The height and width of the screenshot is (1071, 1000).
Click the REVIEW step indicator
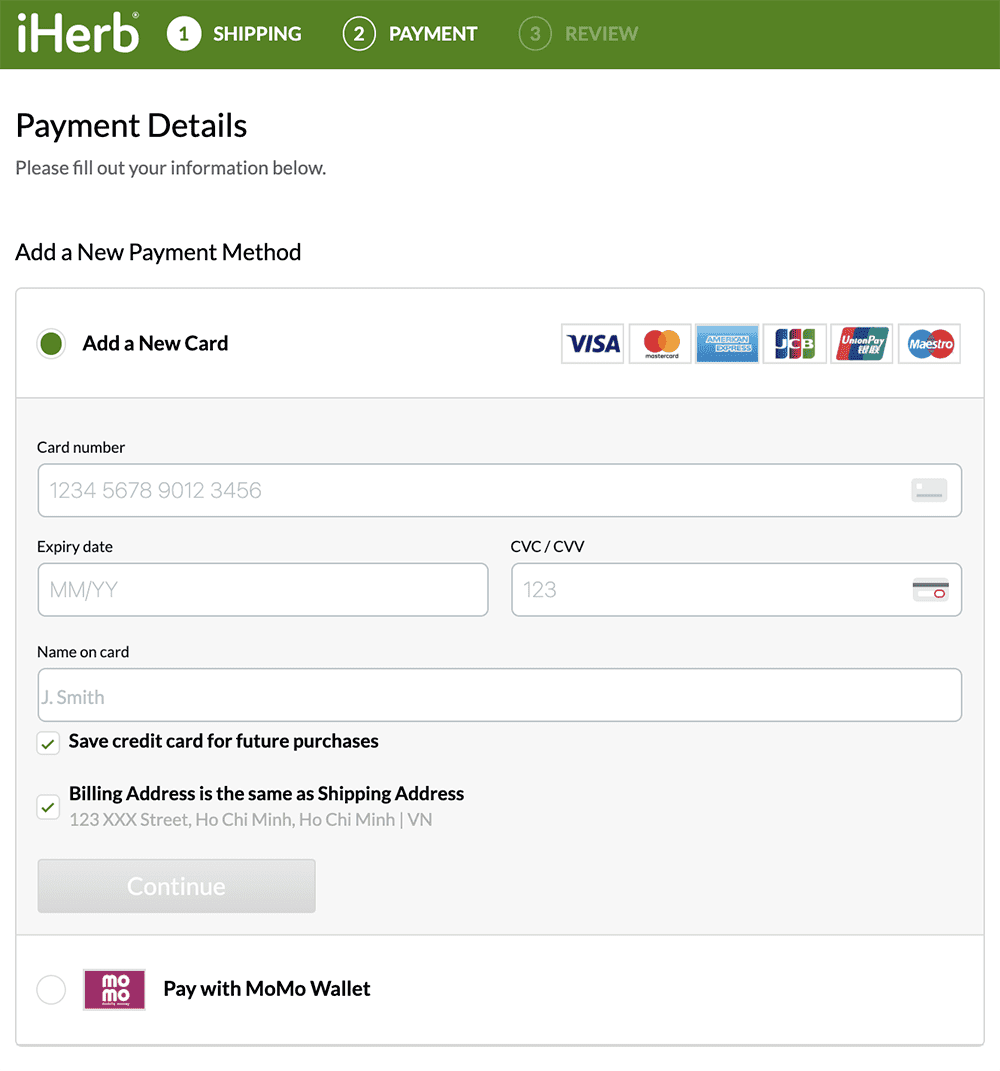pyautogui.click(x=578, y=33)
